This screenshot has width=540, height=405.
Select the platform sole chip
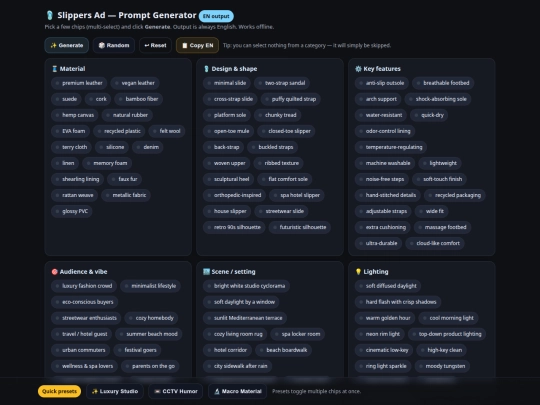pyautogui.click(x=227, y=115)
